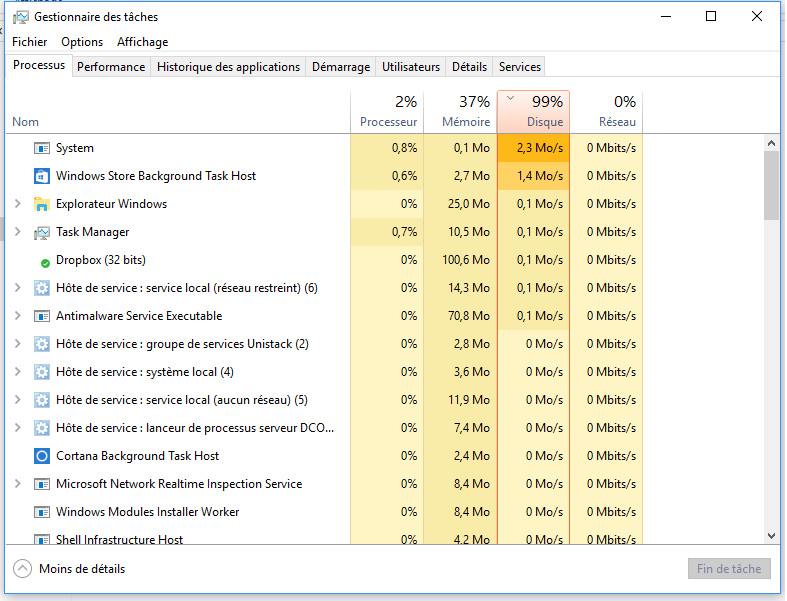This screenshot has height=601, width=787.
Task: Click the Windows Modules Installer Worker icon
Action: coord(42,512)
